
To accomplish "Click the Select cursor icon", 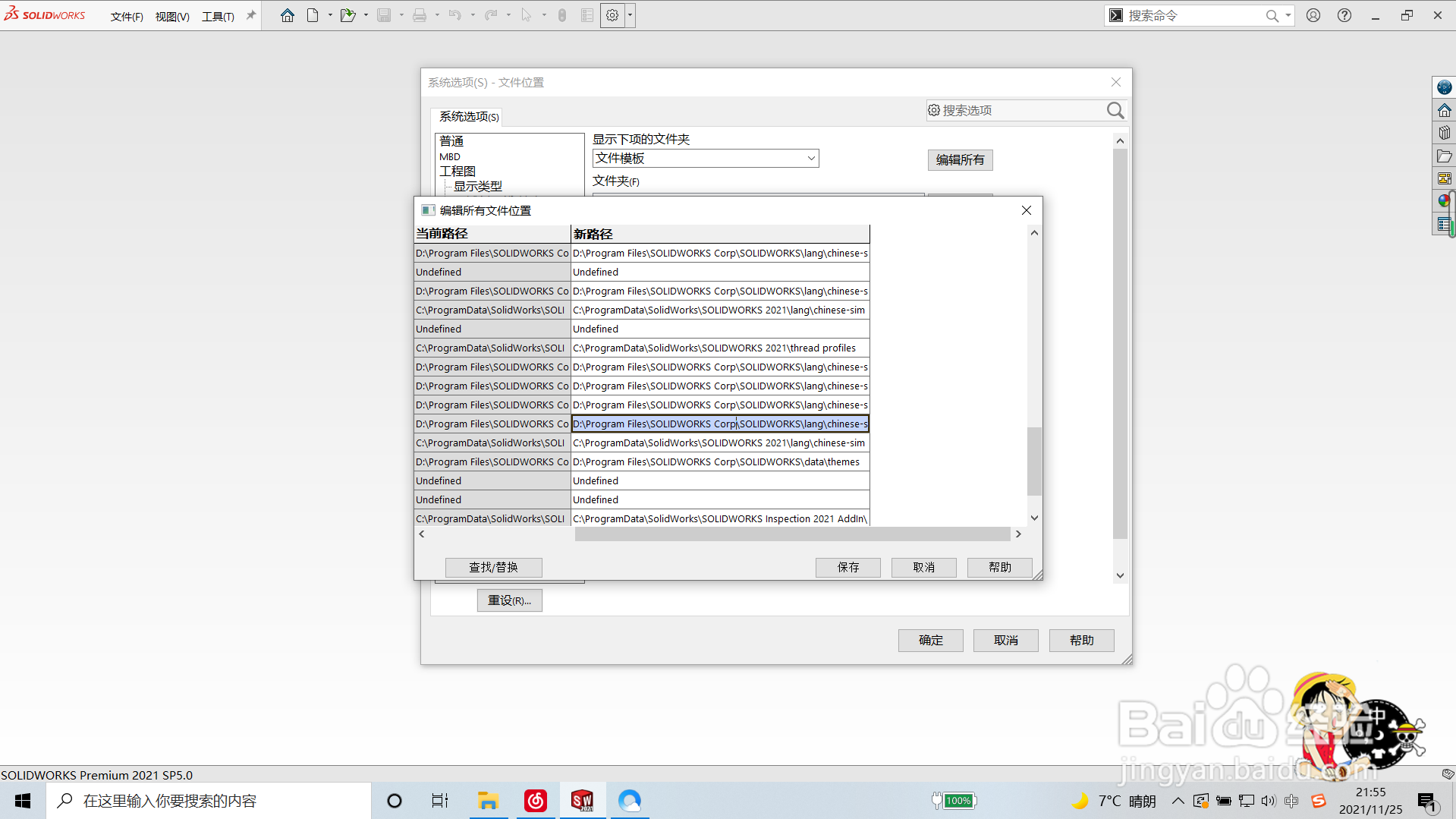I will 527,15.
